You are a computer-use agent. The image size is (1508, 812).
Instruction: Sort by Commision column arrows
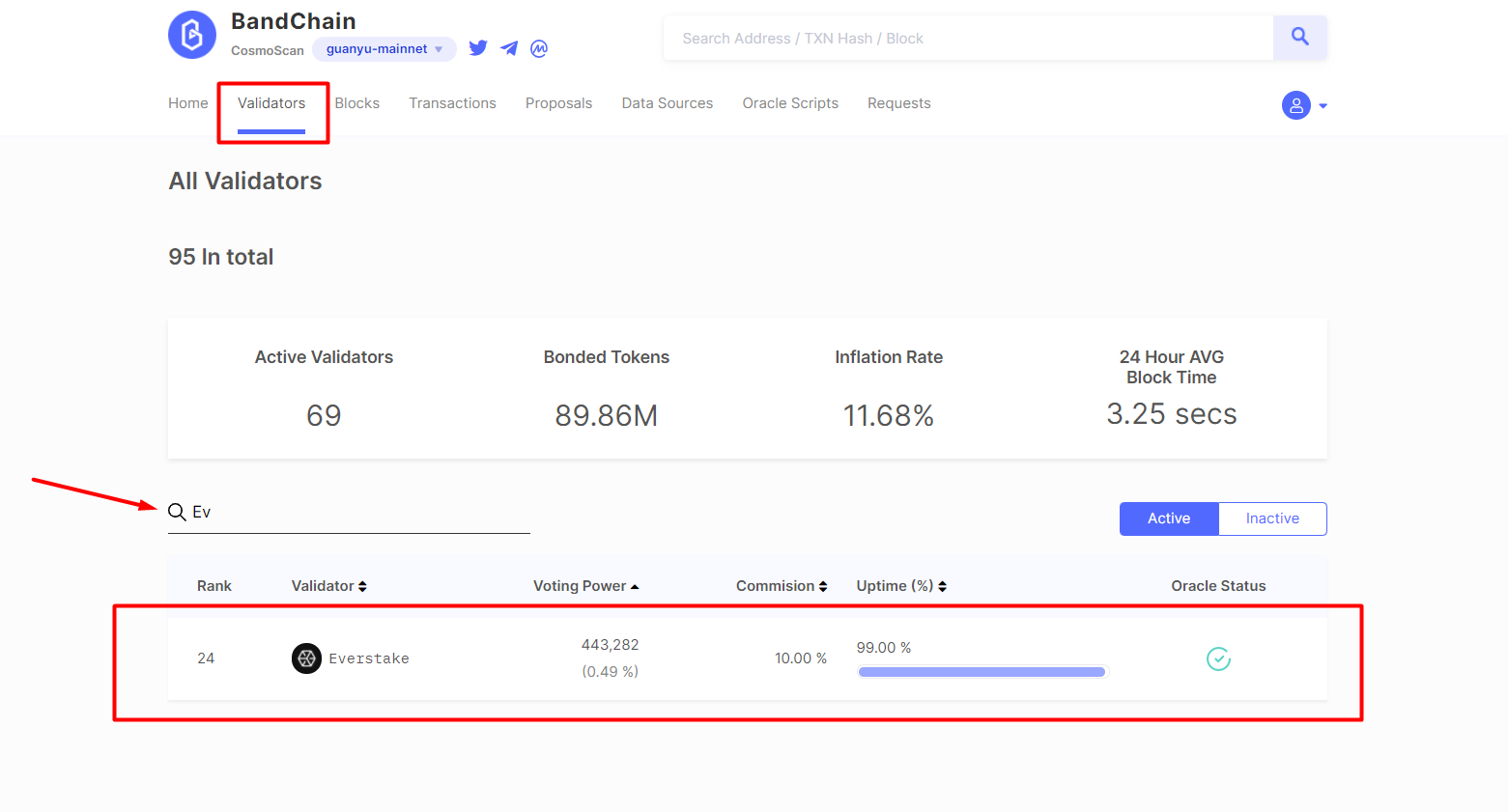[823, 586]
